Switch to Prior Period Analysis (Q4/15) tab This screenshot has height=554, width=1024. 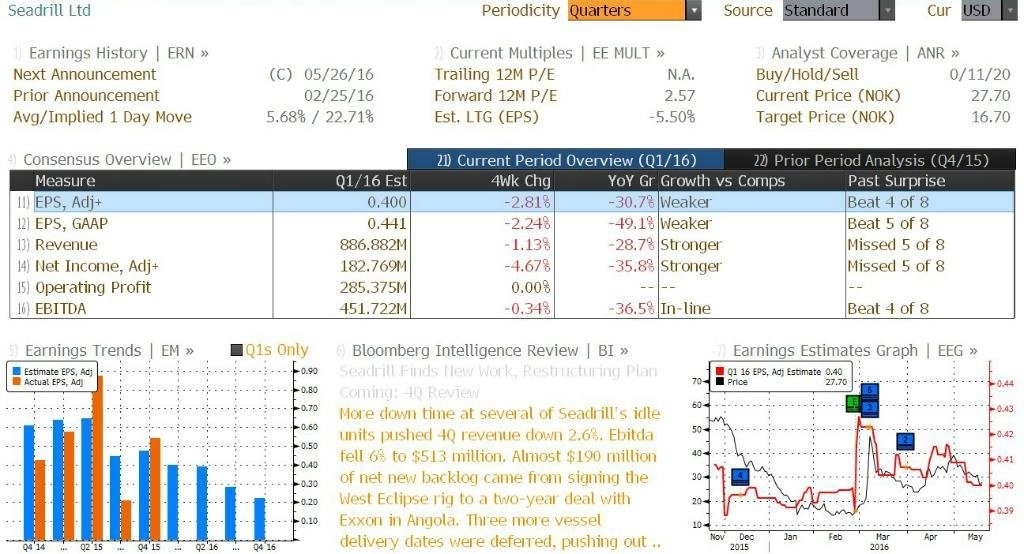[871, 160]
